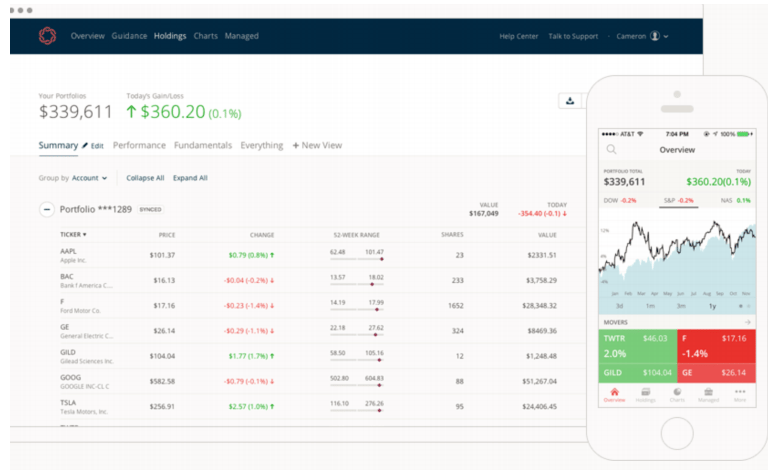The image size is (776, 470).
Task: Tap the search magnifier icon on the phone
Action: [611, 149]
